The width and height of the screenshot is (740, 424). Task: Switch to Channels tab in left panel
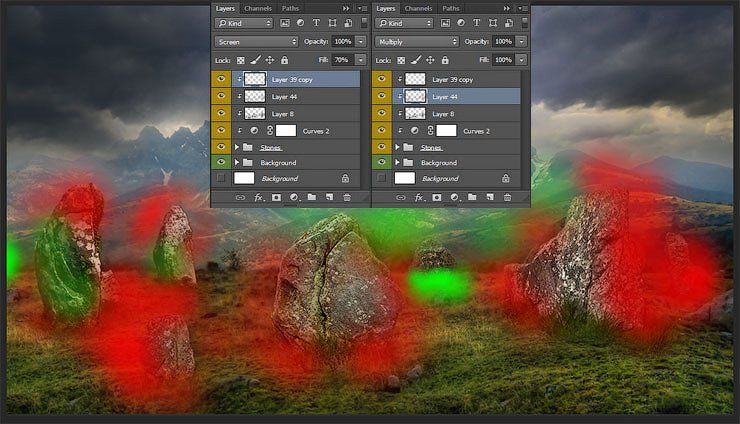pos(258,8)
